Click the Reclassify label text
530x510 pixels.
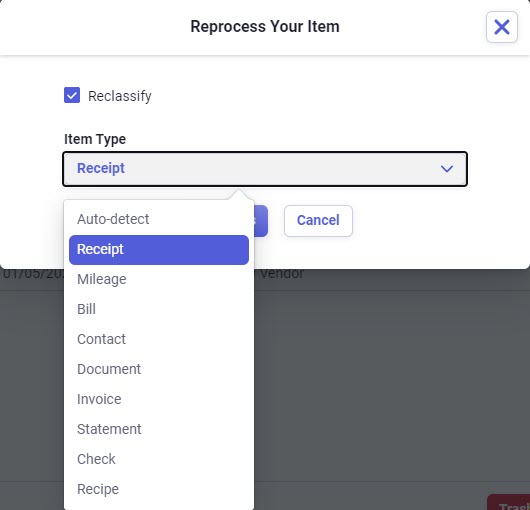pyautogui.click(x=120, y=96)
